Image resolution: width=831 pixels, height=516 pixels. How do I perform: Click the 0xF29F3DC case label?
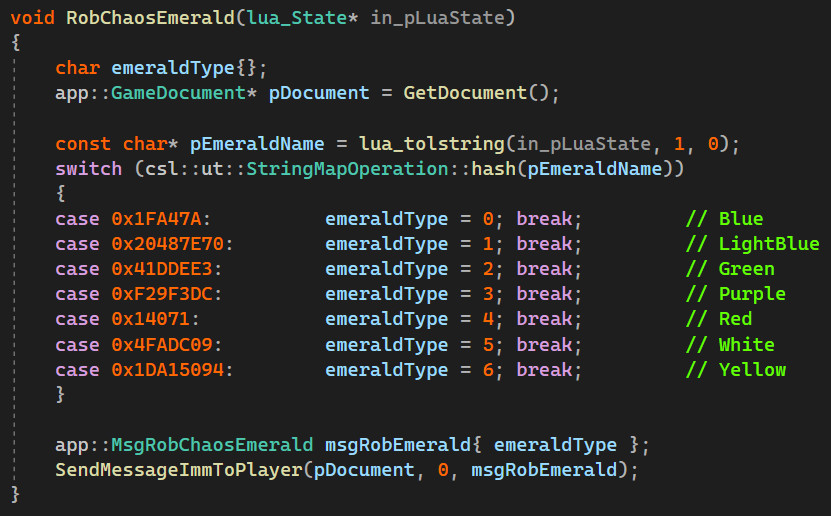162,293
